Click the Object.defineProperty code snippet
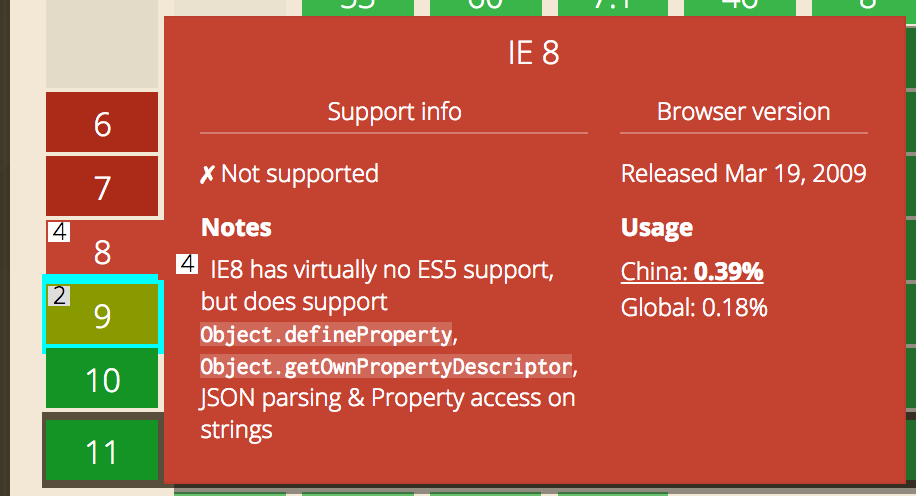This screenshot has width=916, height=496. click(x=326, y=333)
